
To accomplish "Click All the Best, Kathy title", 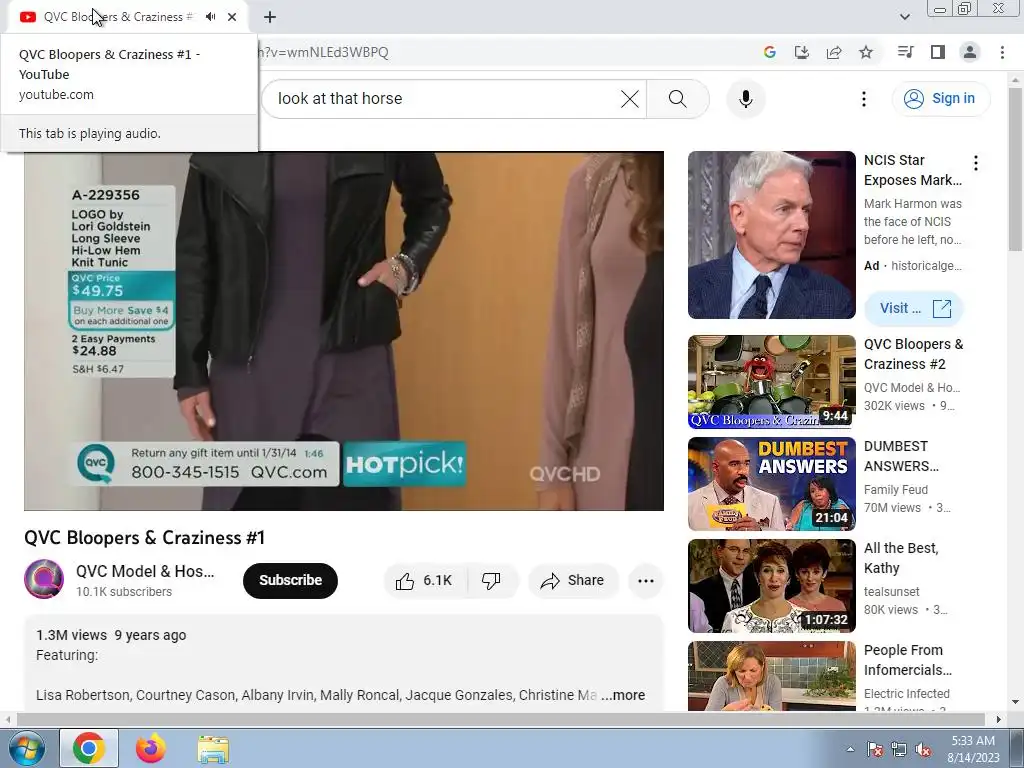I will point(901,558).
